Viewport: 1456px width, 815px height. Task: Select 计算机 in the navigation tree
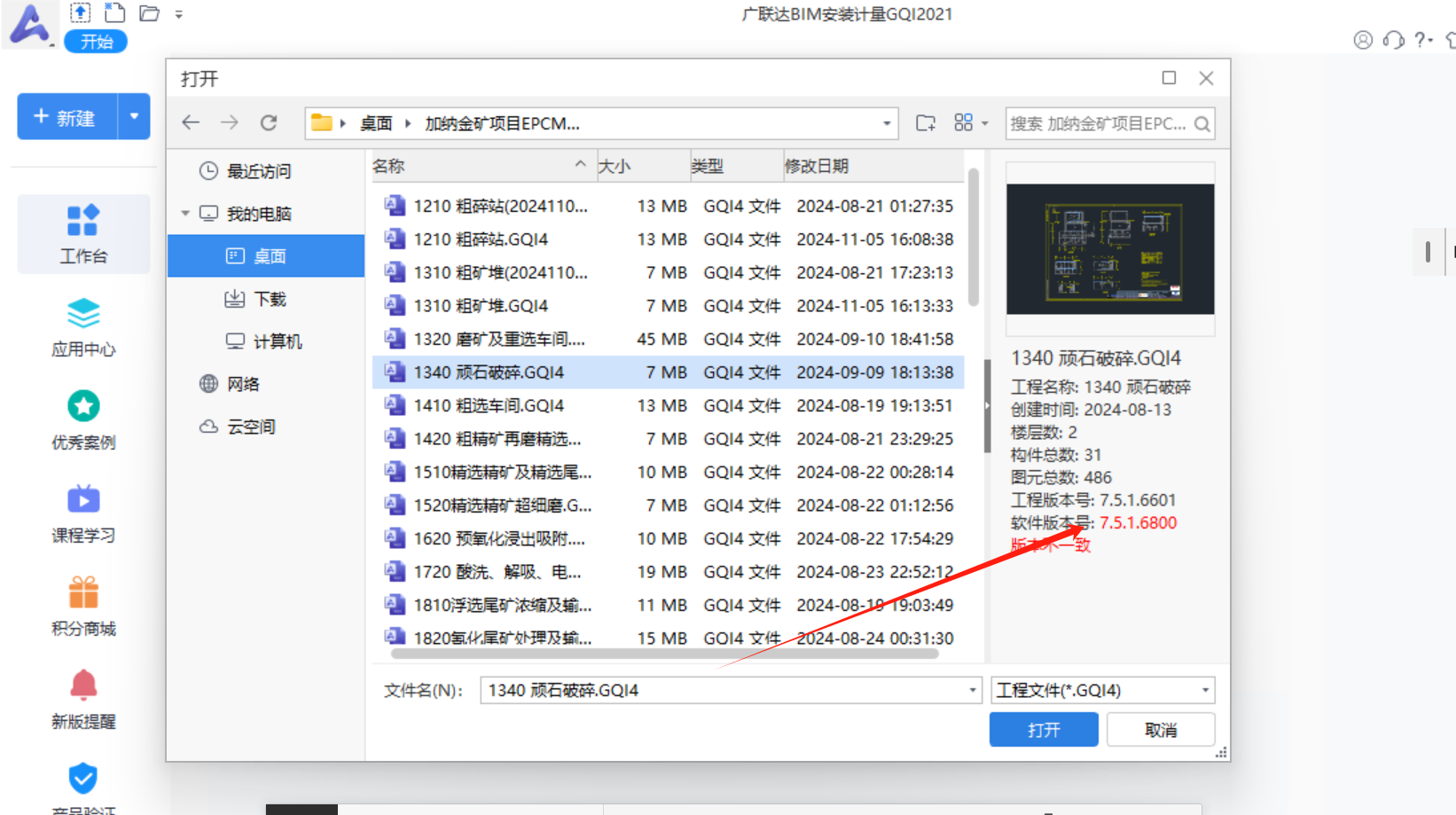(266, 341)
